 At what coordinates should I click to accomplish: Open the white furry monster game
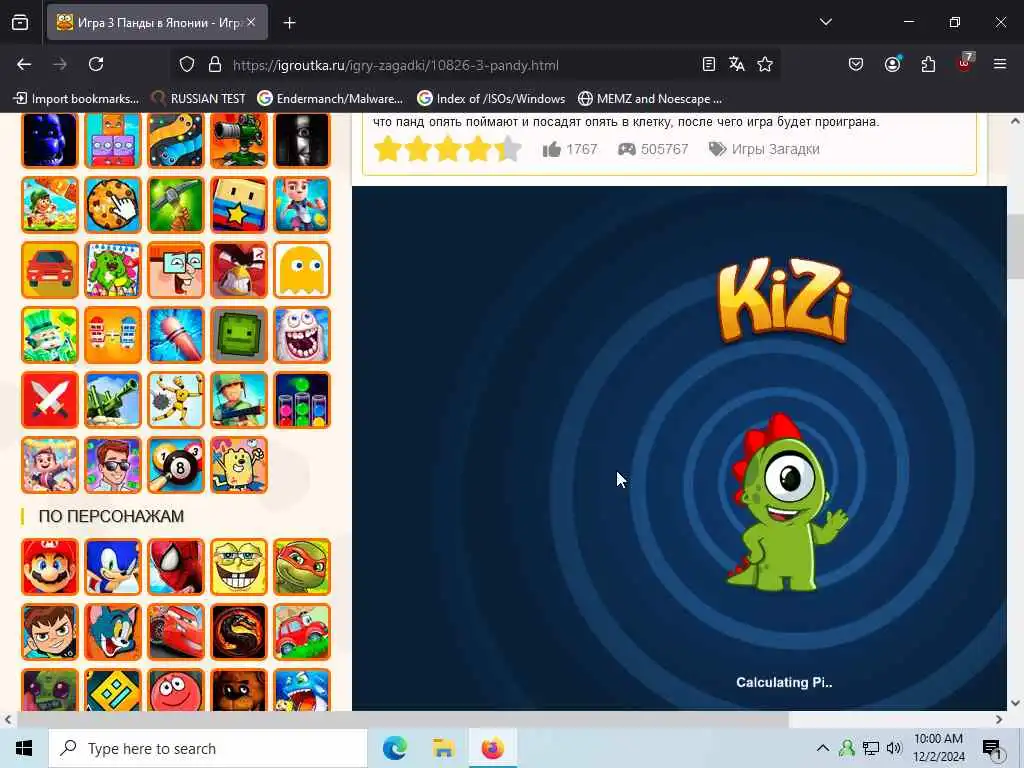click(x=302, y=334)
